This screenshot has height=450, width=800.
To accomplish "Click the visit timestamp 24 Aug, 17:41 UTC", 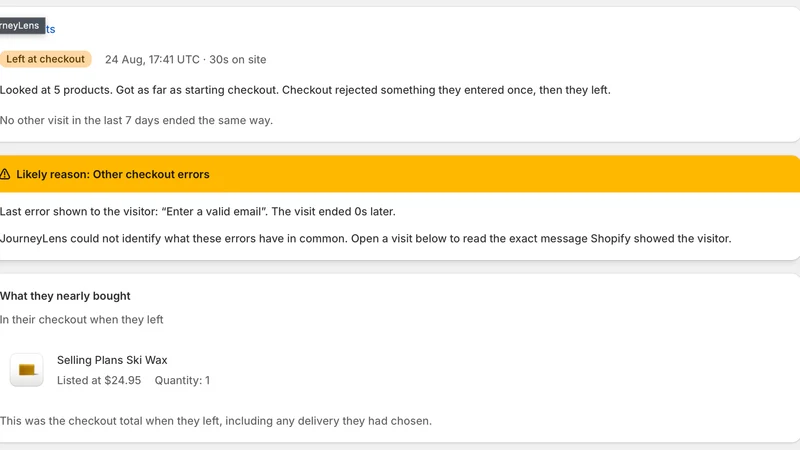I will pos(152,60).
